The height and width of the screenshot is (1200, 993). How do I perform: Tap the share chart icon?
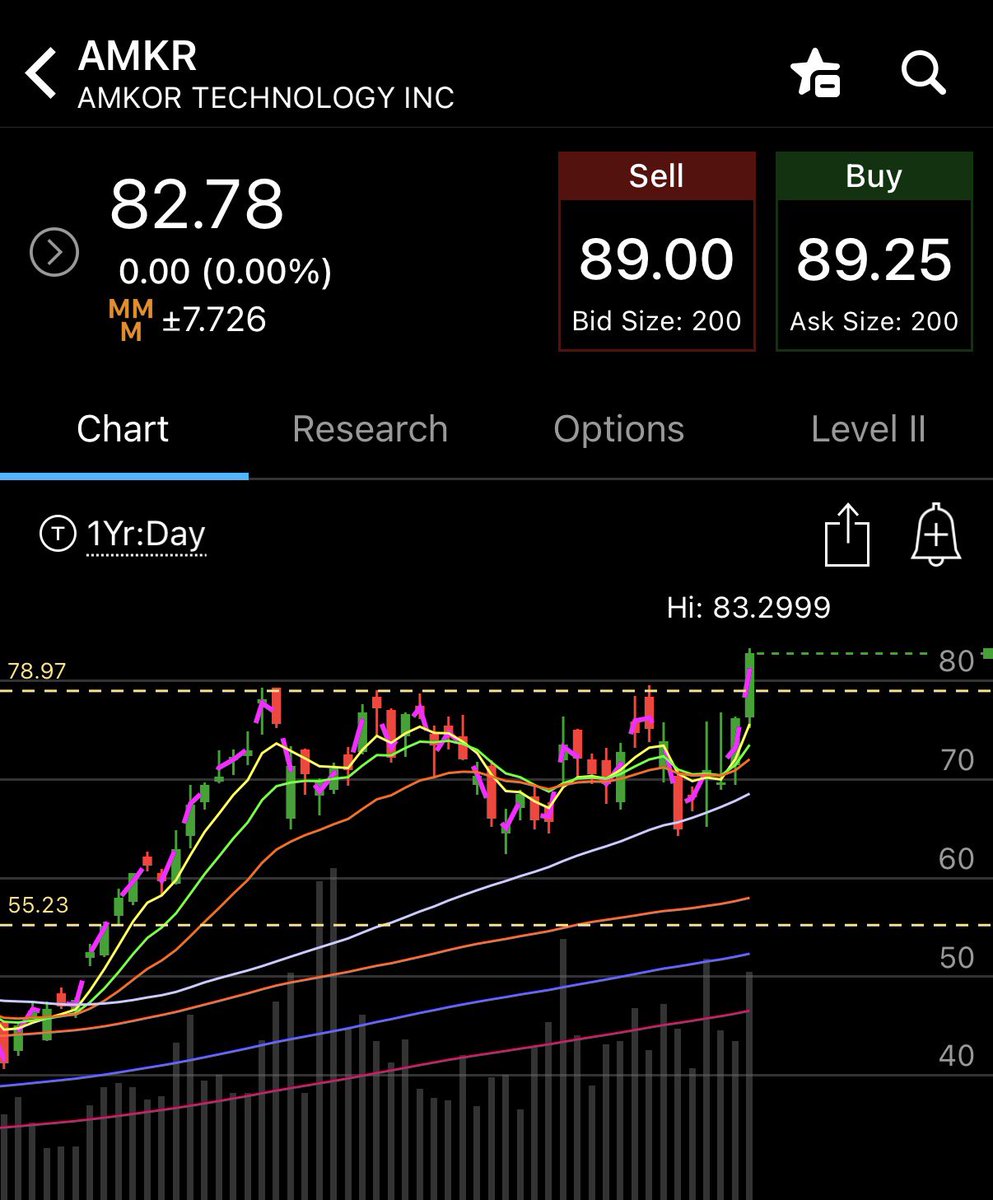[847, 536]
